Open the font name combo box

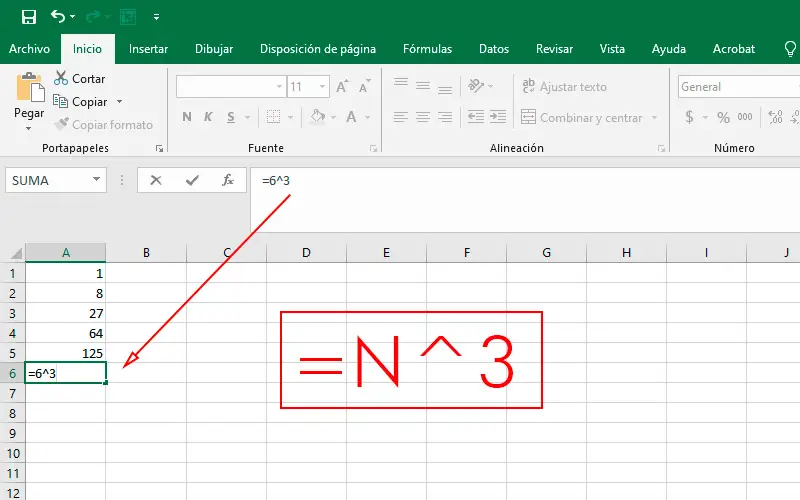[x=231, y=87]
